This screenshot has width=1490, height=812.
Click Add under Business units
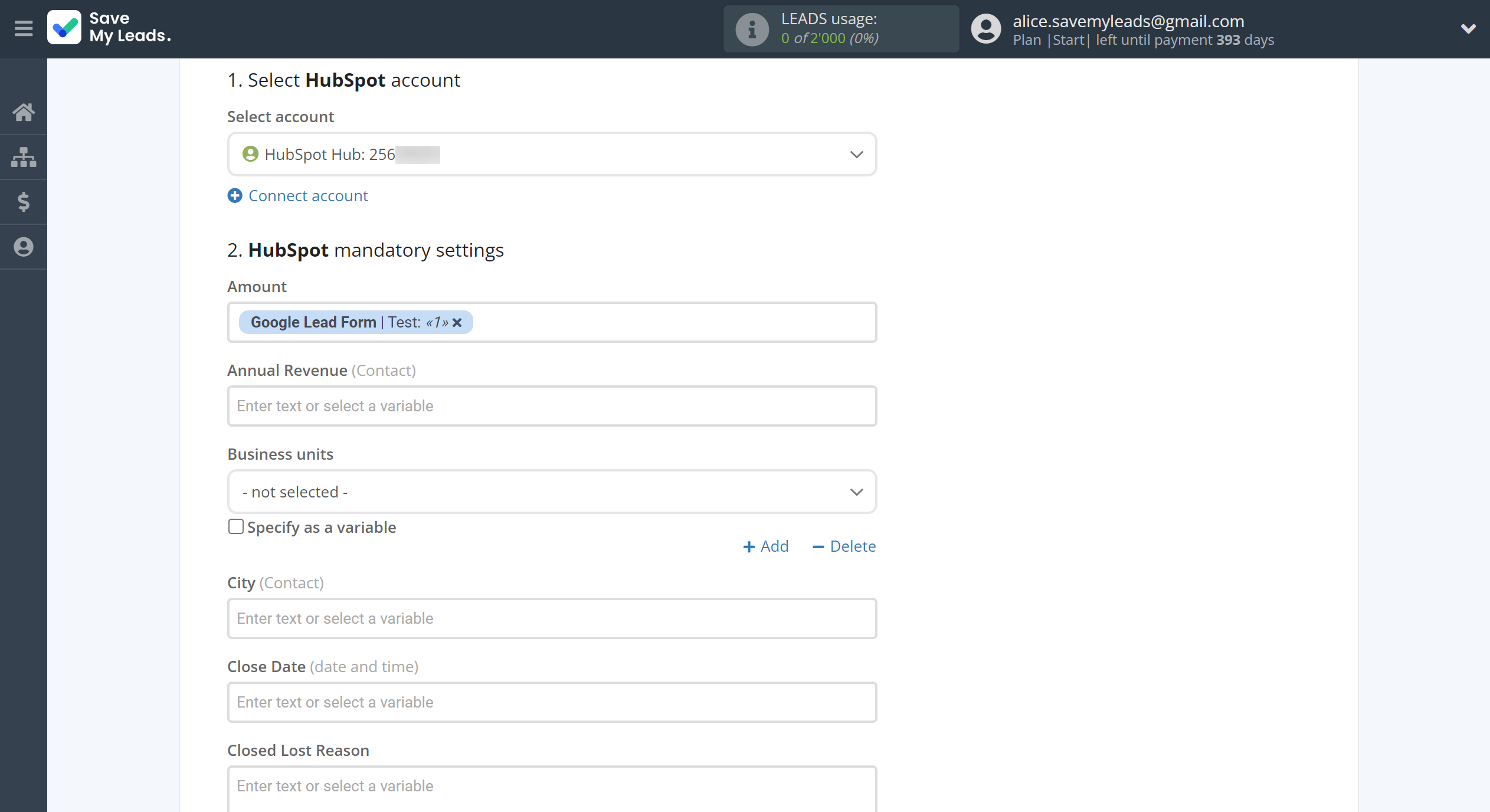[766, 546]
